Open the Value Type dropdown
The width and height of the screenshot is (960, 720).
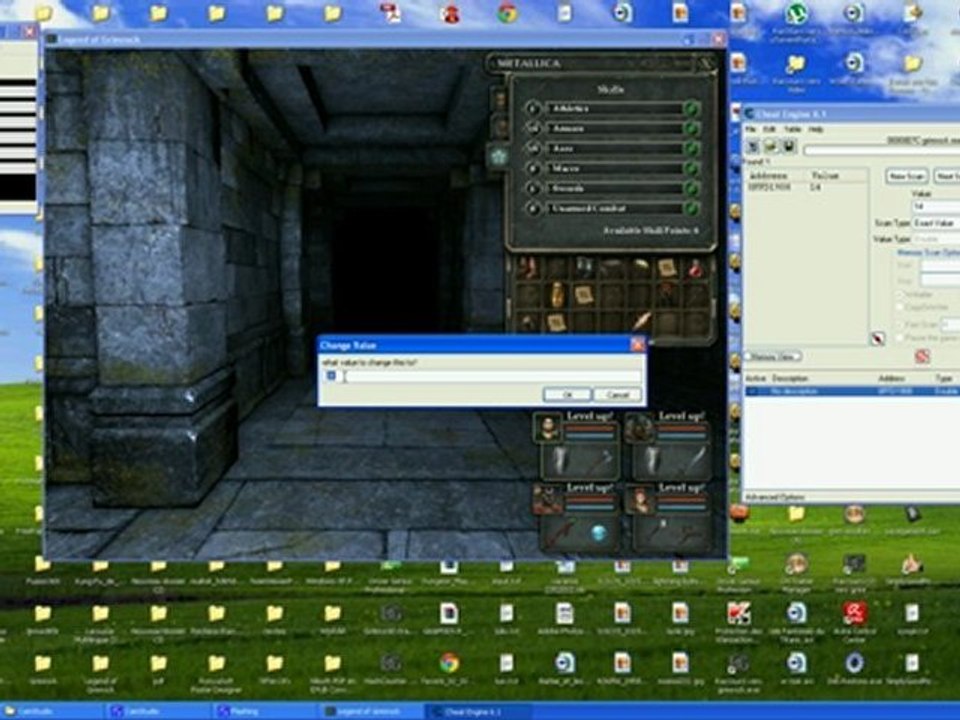click(x=936, y=239)
